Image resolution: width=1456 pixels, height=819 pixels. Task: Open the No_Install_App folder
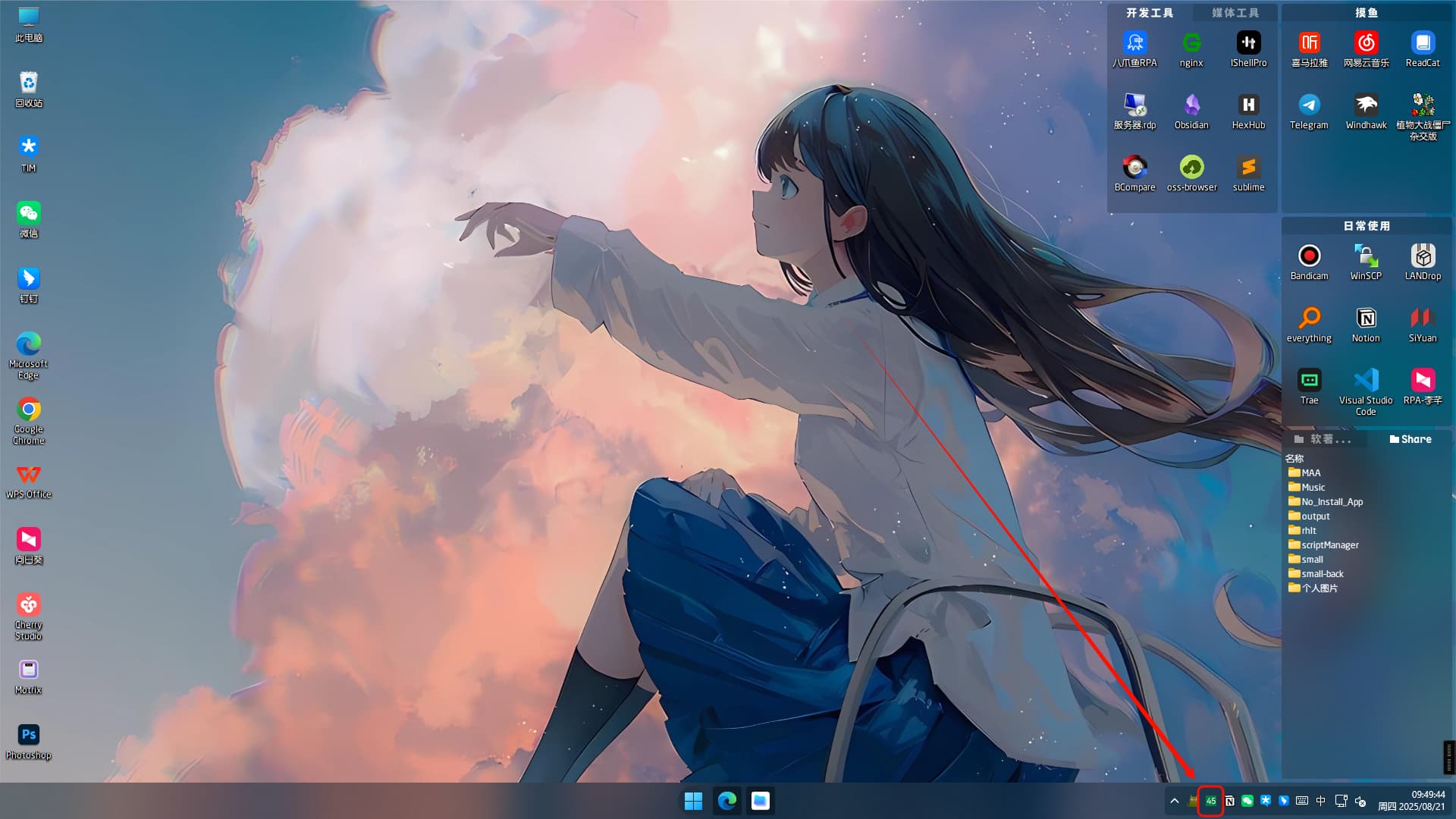click(1326, 501)
